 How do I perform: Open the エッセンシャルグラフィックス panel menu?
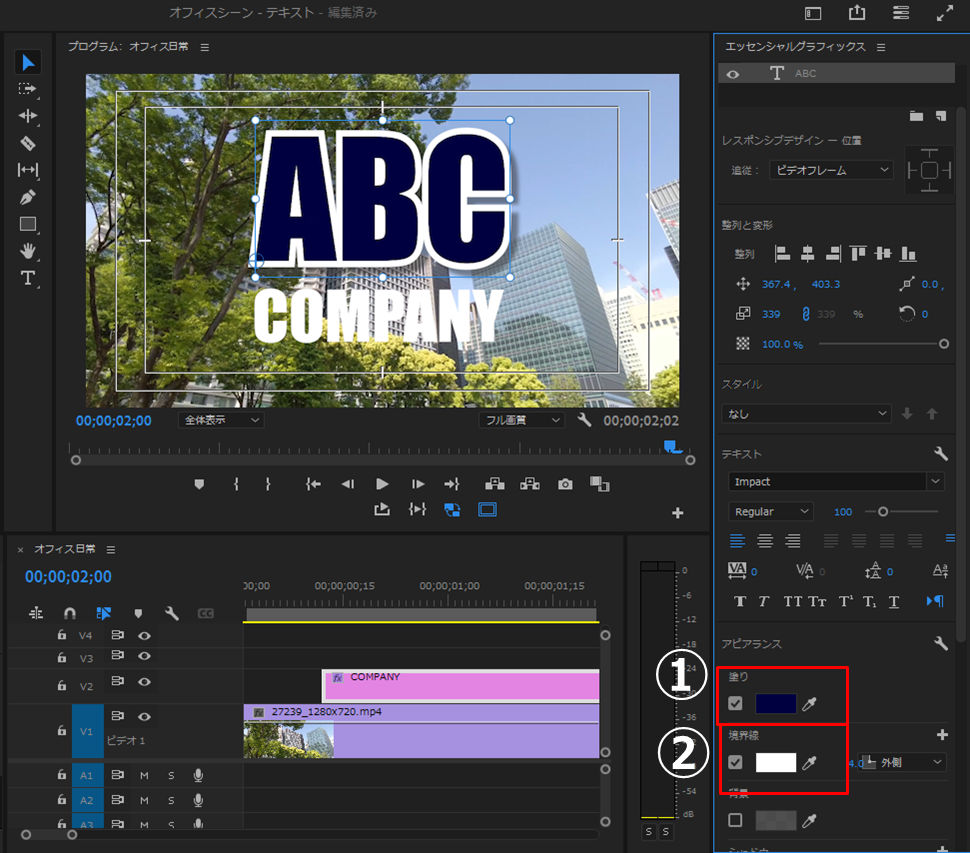coord(881,47)
